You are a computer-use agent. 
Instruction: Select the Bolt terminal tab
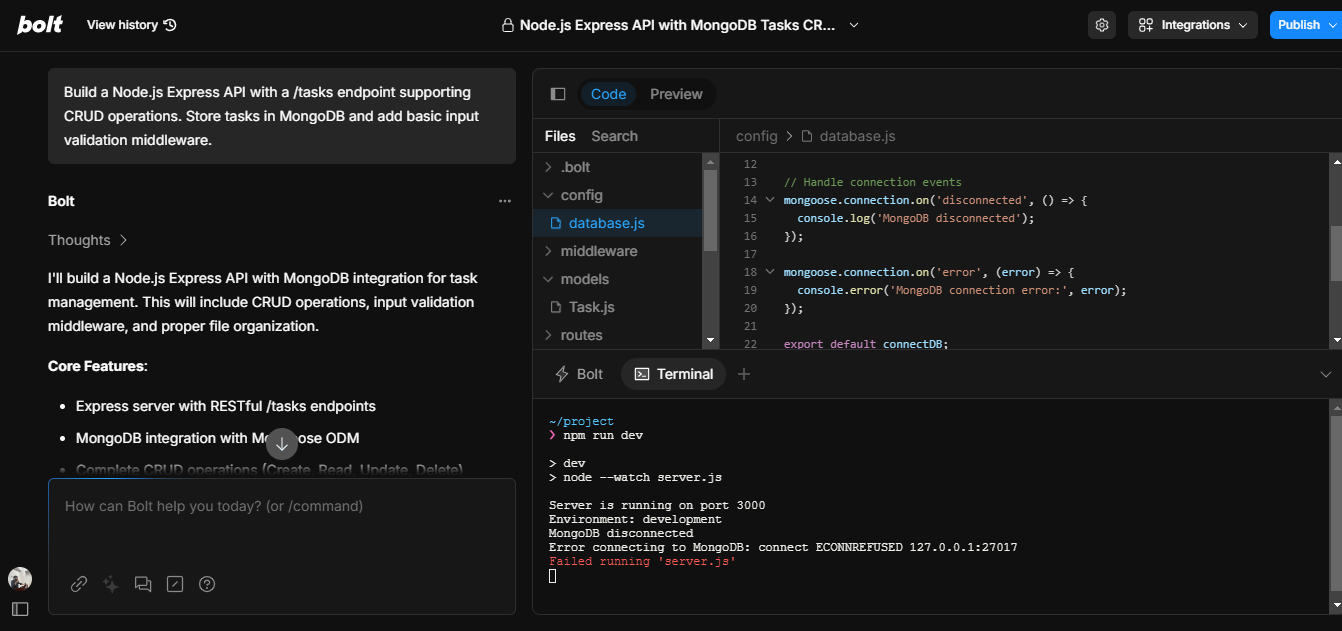pyautogui.click(x=579, y=373)
